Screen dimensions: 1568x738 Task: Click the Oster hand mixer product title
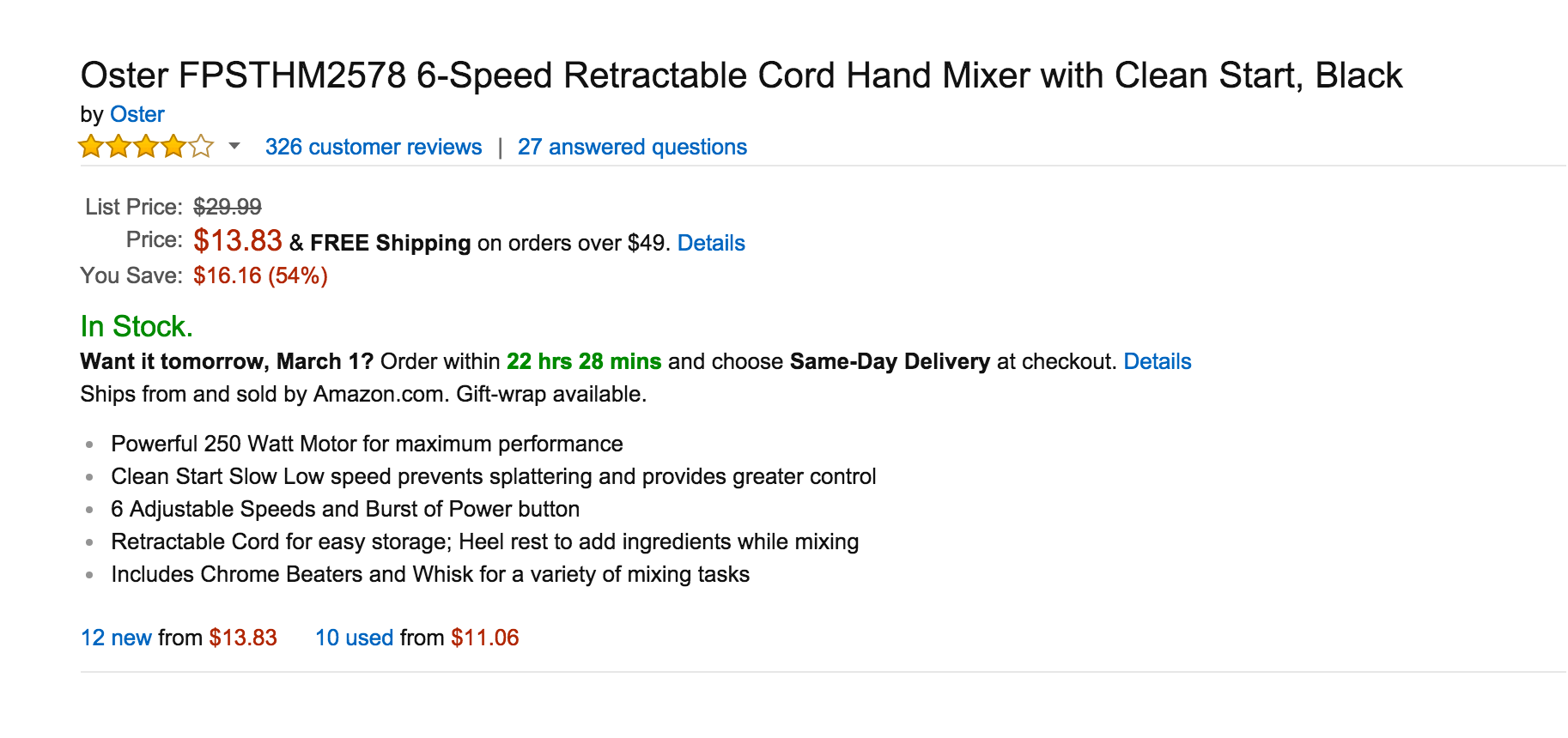point(740,76)
